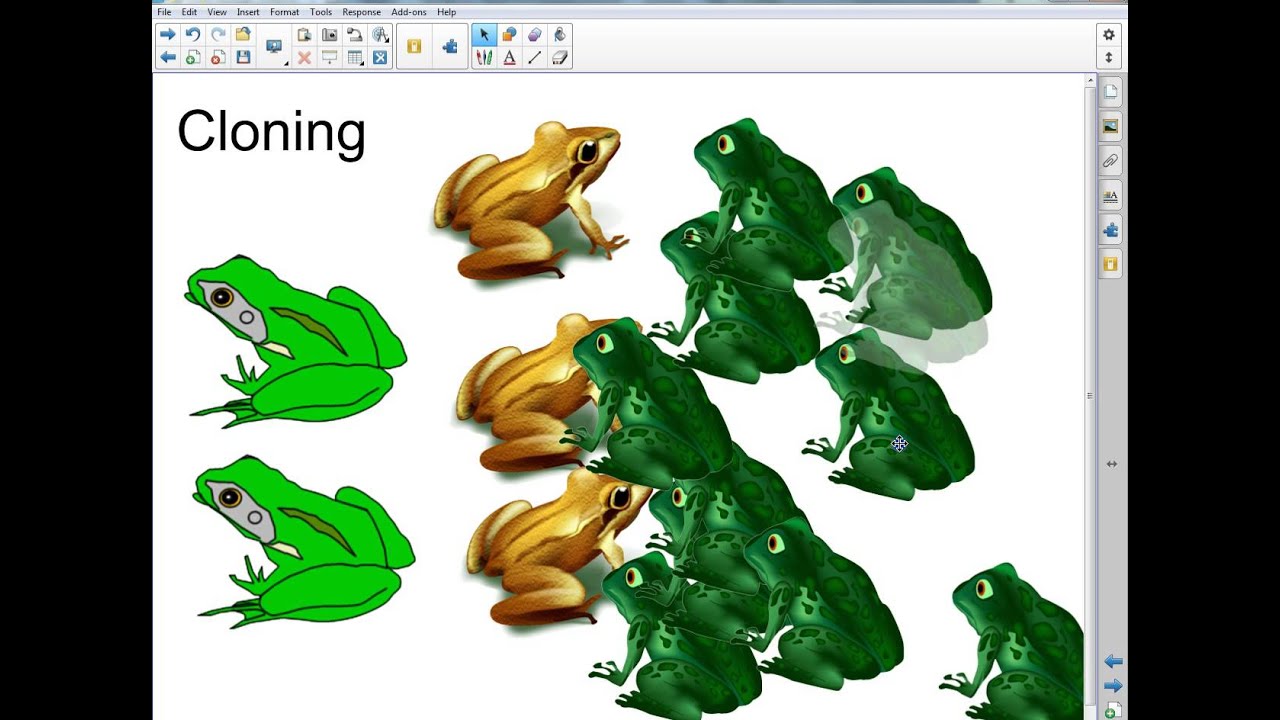Open the Page Sorter sidebar tab
The image size is (1280, 720).
(x=1110, y=92)
